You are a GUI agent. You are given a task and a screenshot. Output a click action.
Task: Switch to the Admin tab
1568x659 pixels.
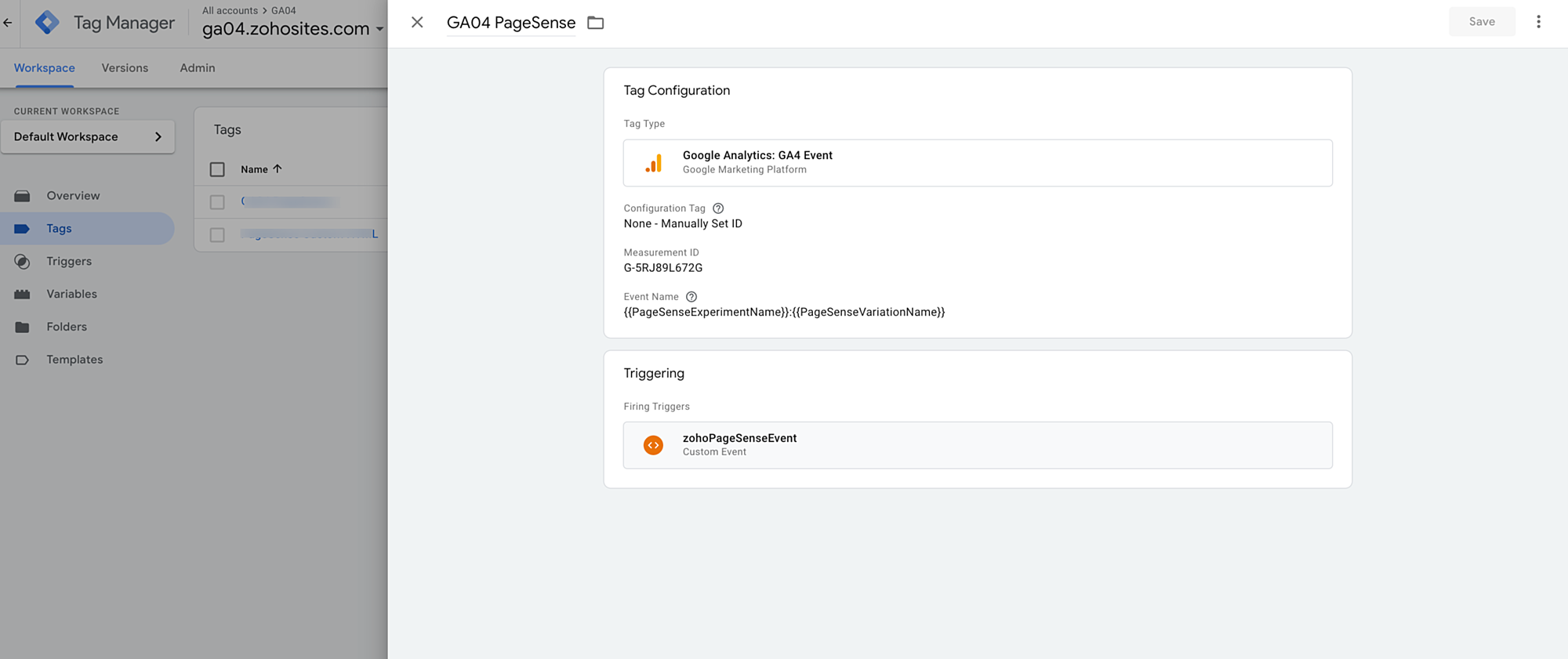[198, 68]
